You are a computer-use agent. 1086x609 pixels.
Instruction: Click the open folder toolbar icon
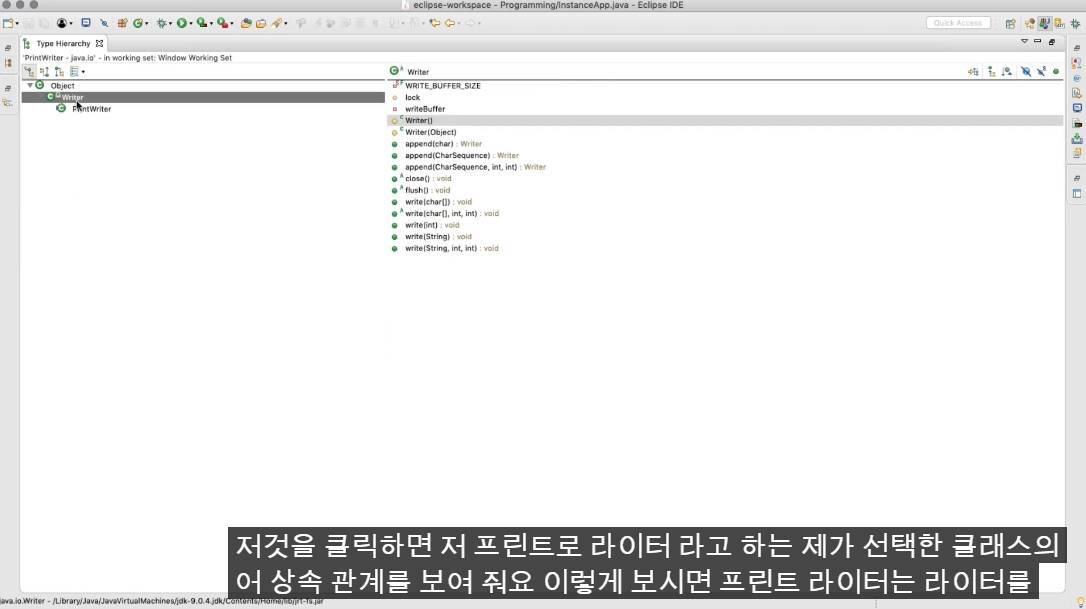click(x=261, y=23)
